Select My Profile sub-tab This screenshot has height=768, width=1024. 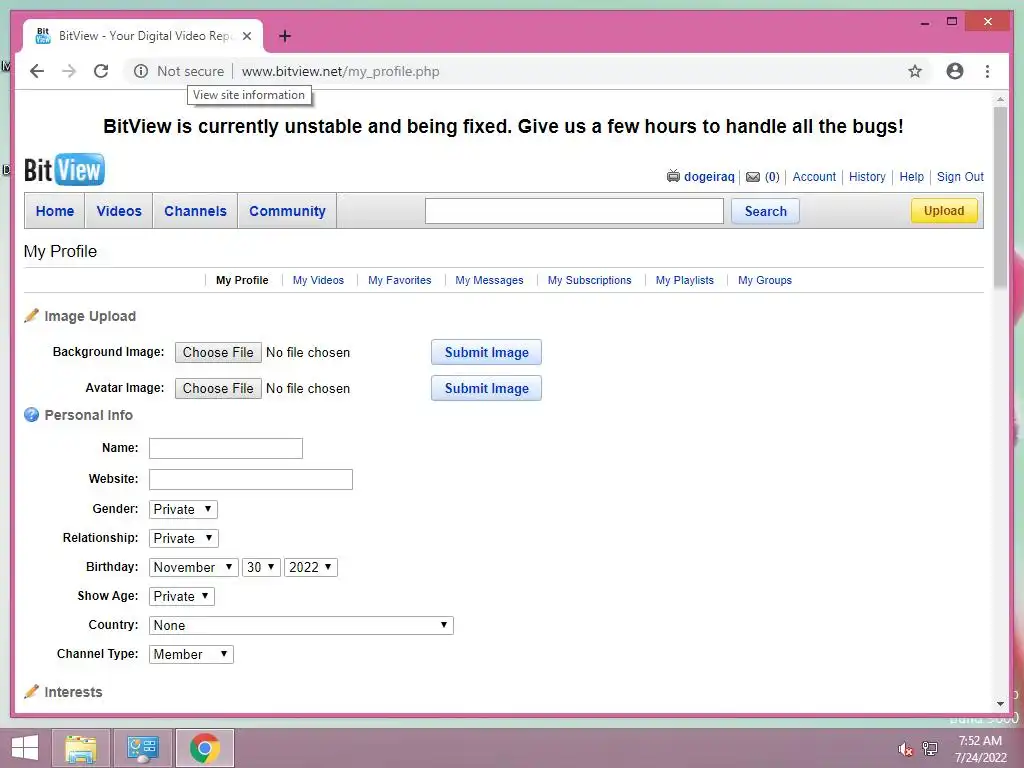[242, 280]
